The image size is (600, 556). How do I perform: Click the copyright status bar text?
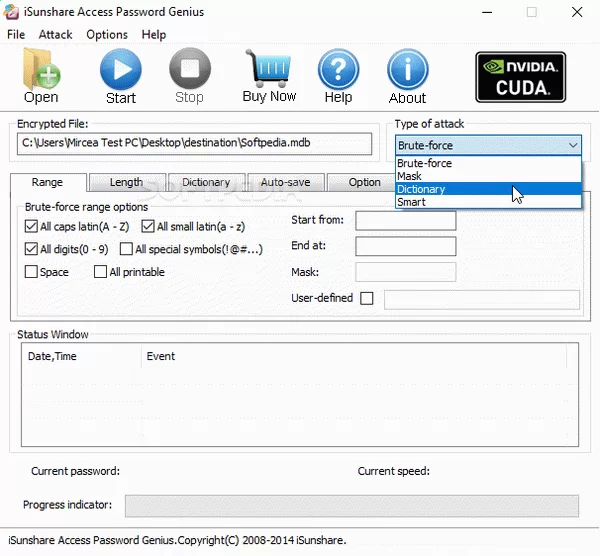tap(177, 540)
